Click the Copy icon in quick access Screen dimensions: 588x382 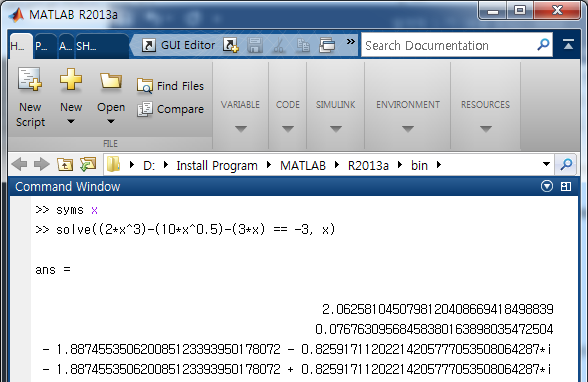point(303,45)
